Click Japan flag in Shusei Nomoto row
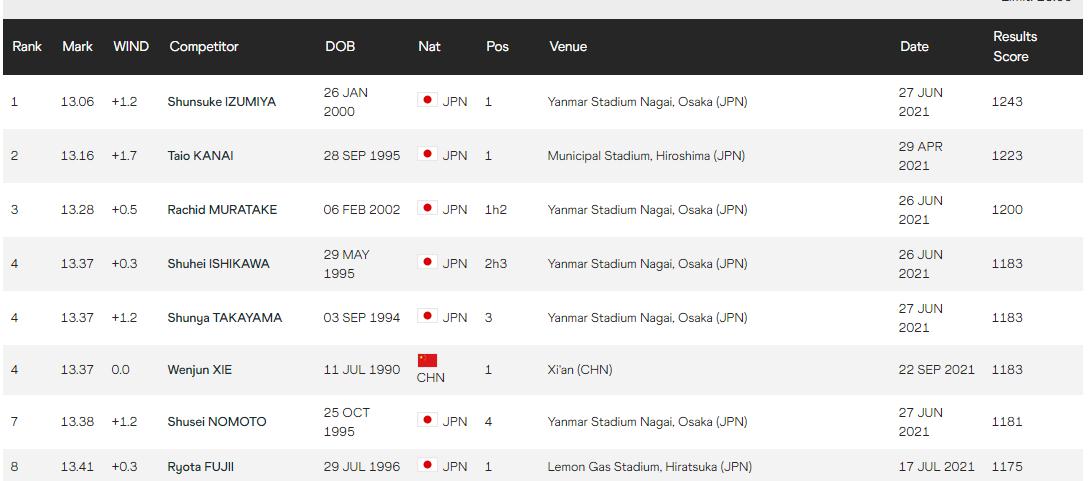The image size is (1092, 481). 427,420
